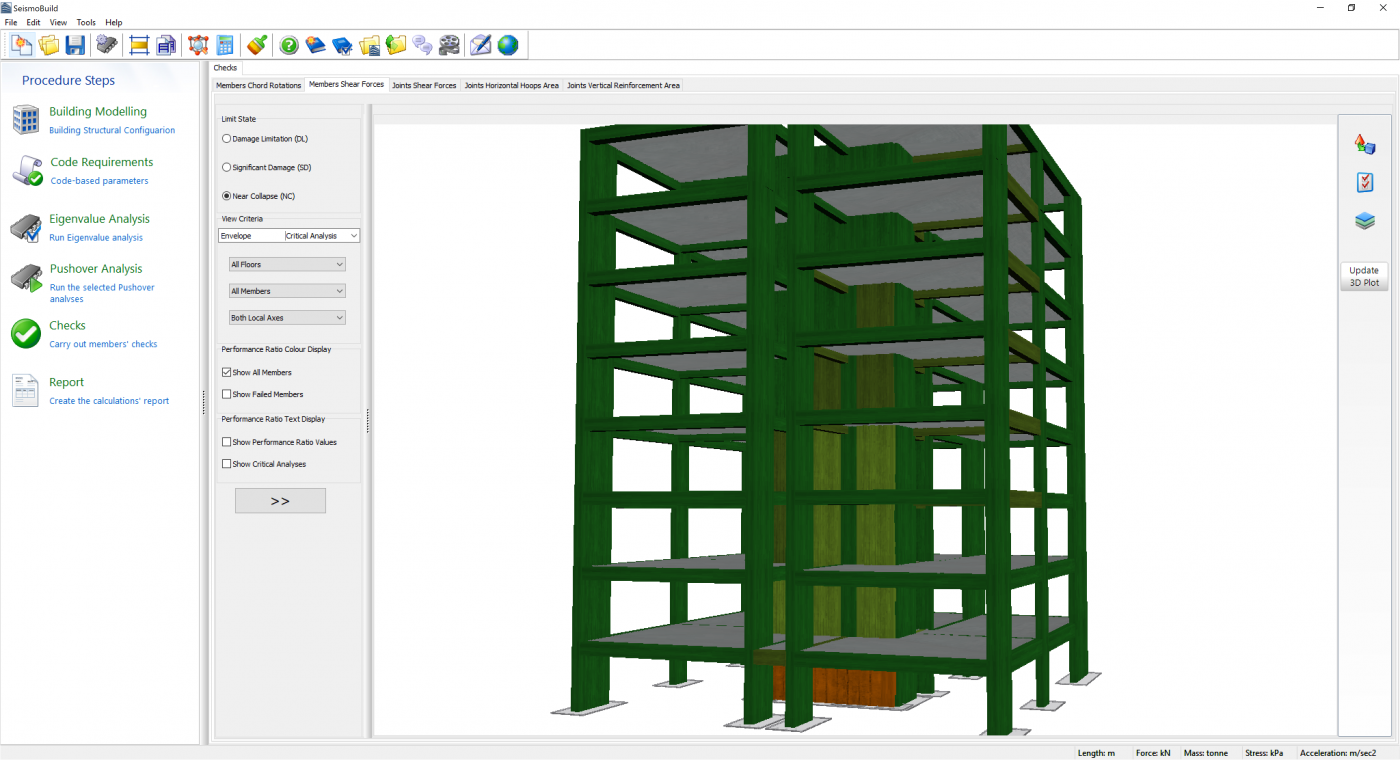Click the layers stack icon in right panel
This screenshot has width=1400, height=760.
pos(1365,221)
